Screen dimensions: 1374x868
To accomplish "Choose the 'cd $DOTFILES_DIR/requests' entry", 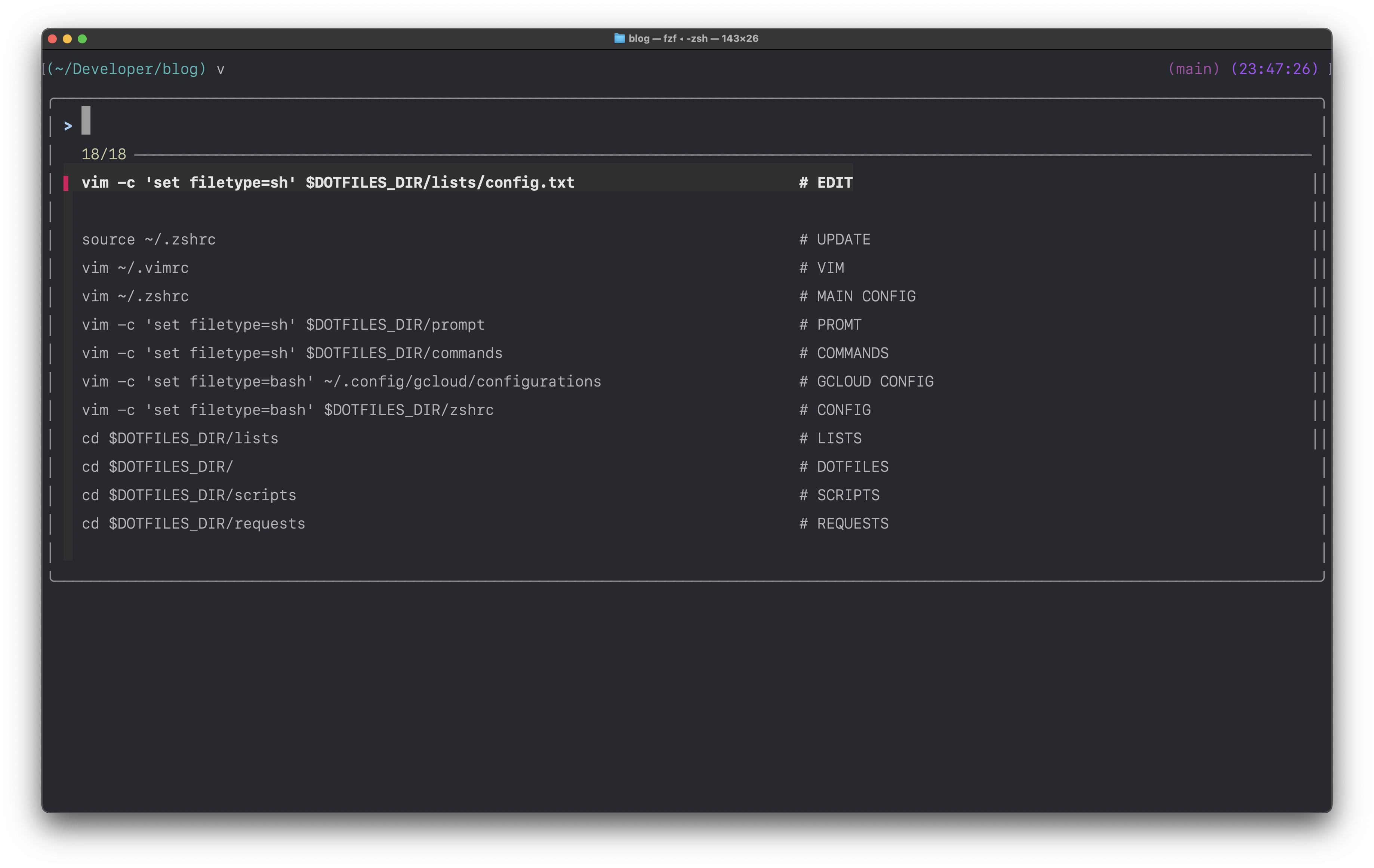I will (x=194, y=524).
